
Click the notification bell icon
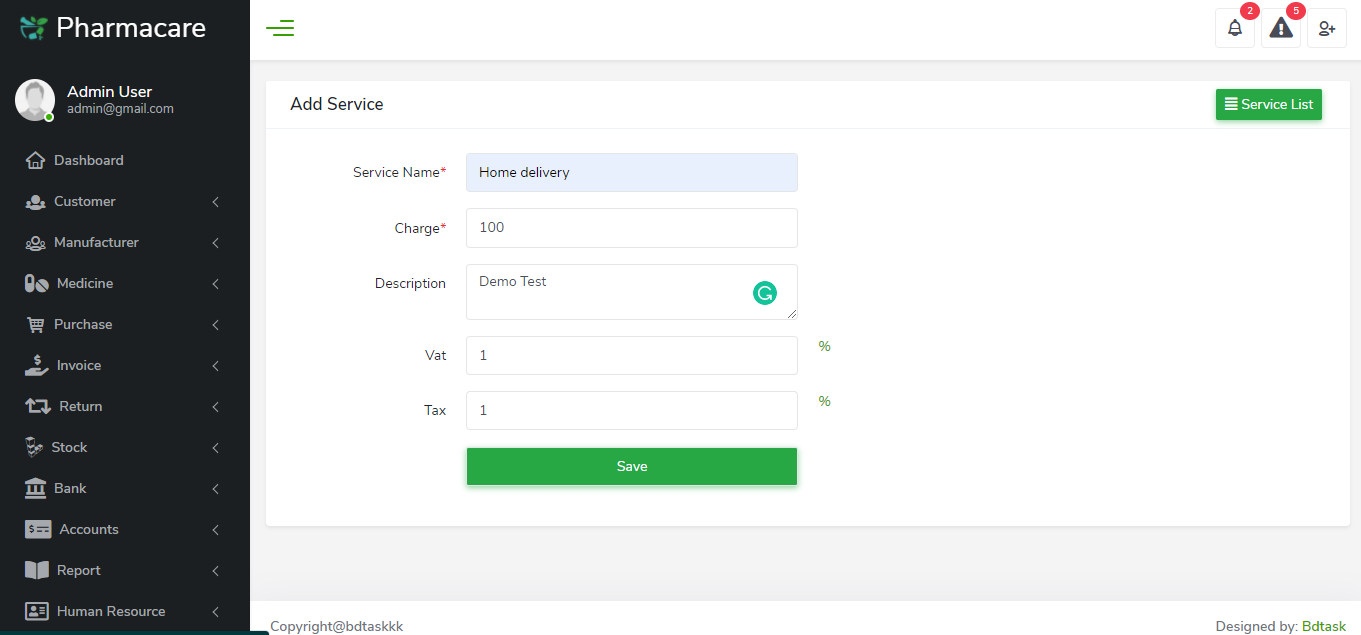tap(1234, 29)
